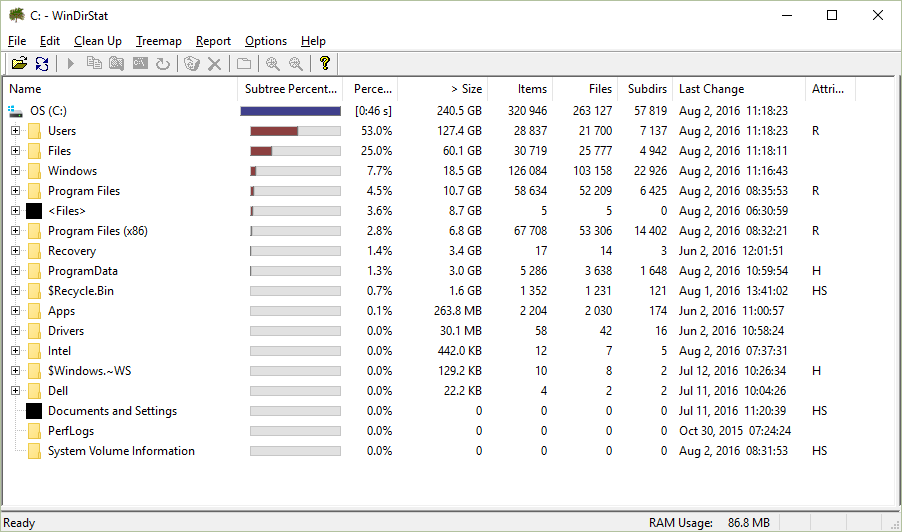
Task: Sort by the Size column header
Action: coord(442,89)
